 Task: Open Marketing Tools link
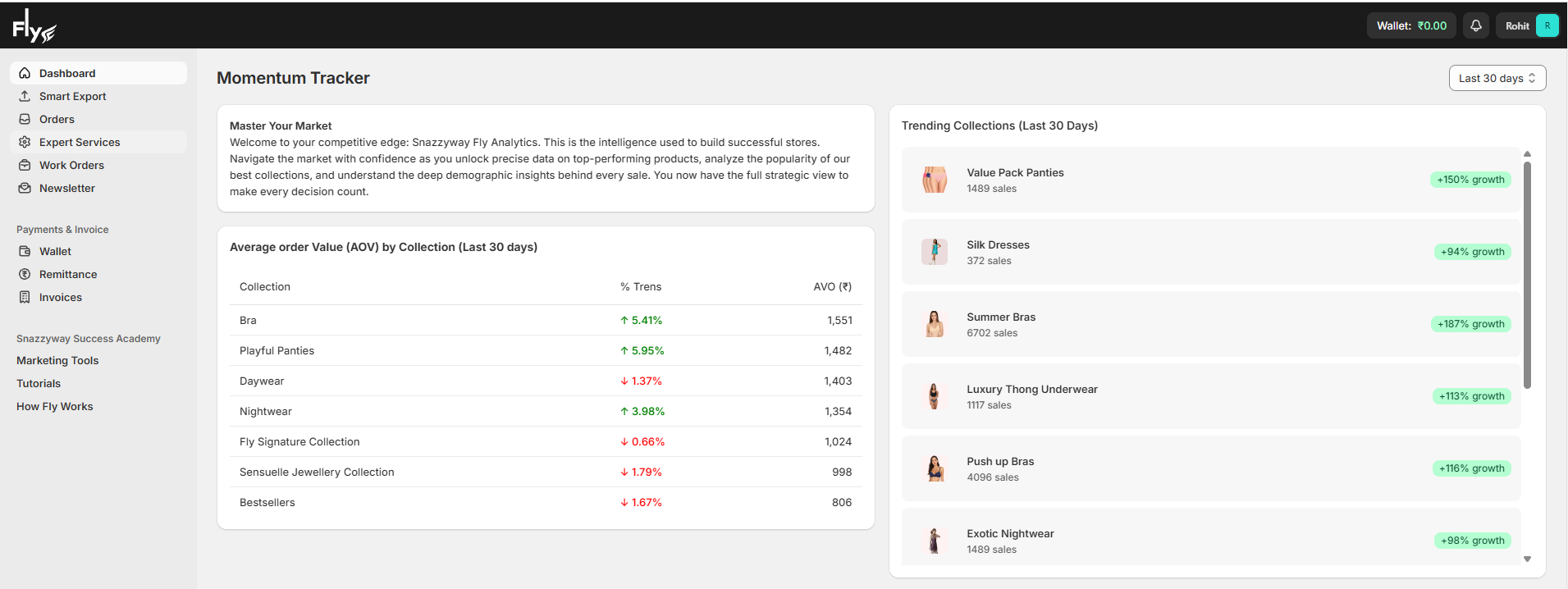coord(57,360)
